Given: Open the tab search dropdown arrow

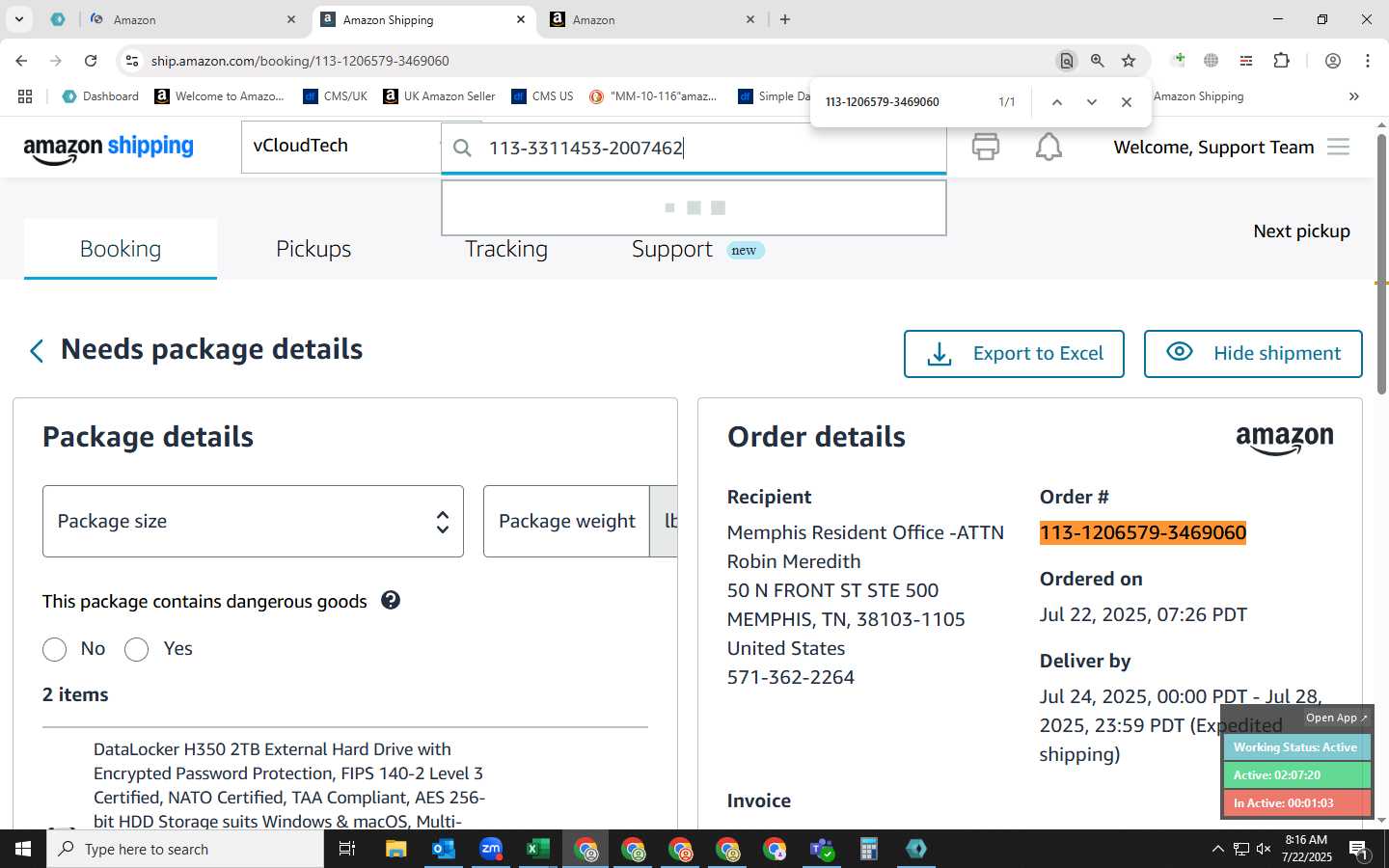Looking at the screenshot, I should (18, 19).
